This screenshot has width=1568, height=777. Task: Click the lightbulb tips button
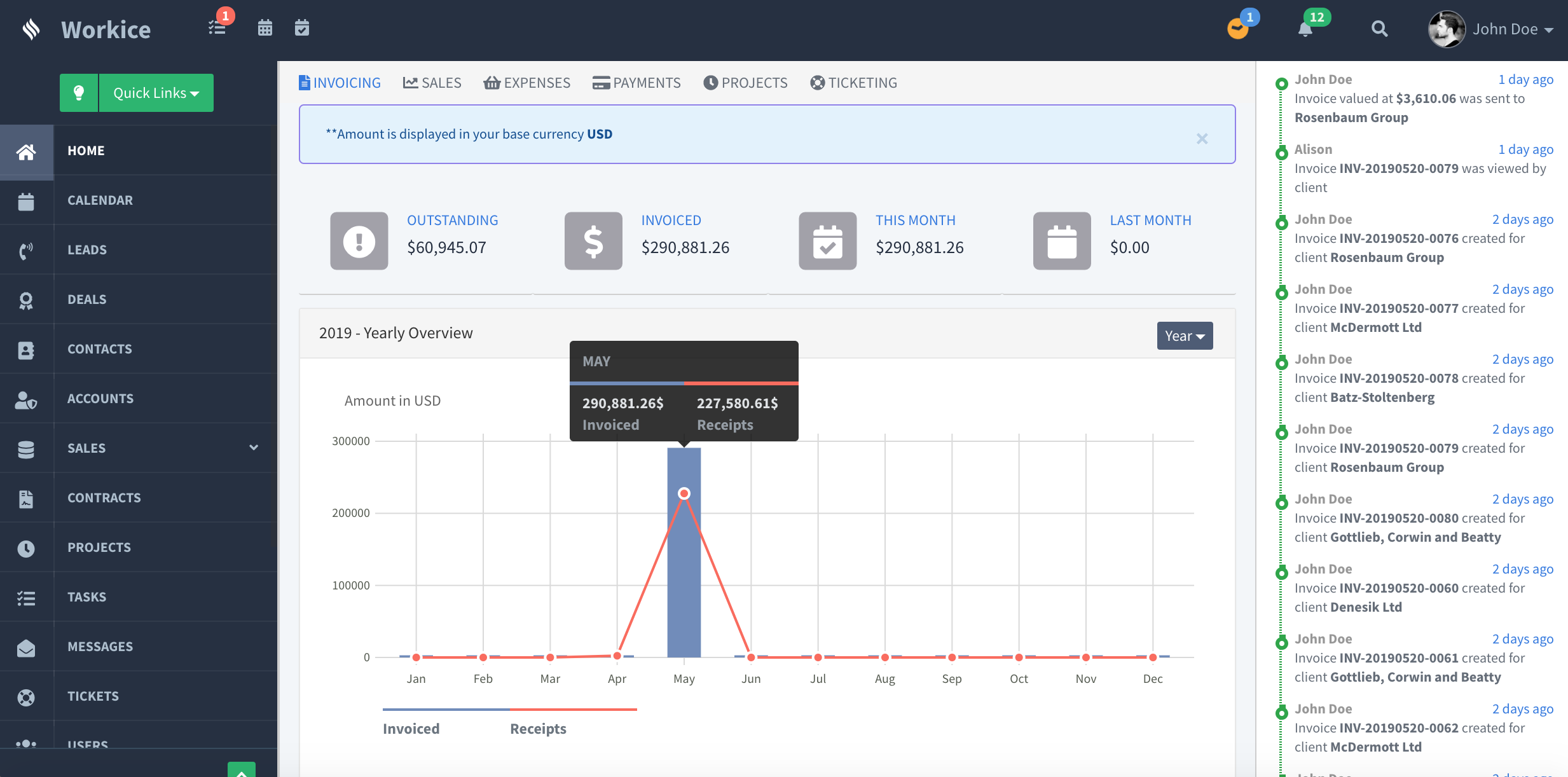coord(79,93)
